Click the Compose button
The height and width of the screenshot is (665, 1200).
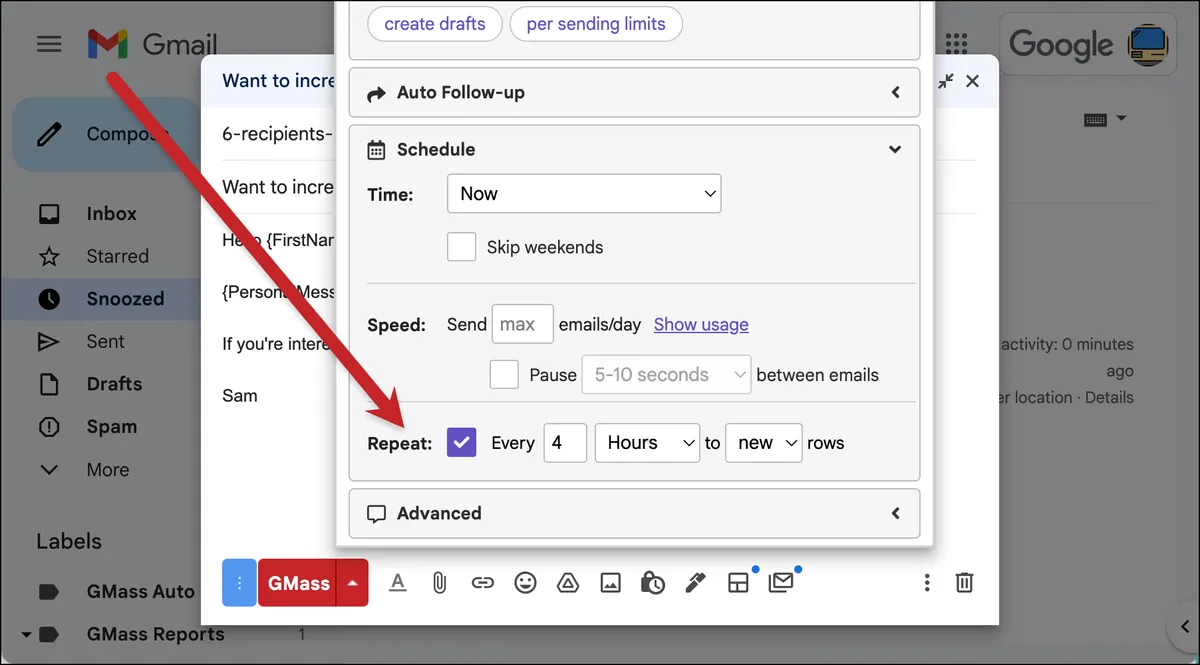(x=105, y=134)
